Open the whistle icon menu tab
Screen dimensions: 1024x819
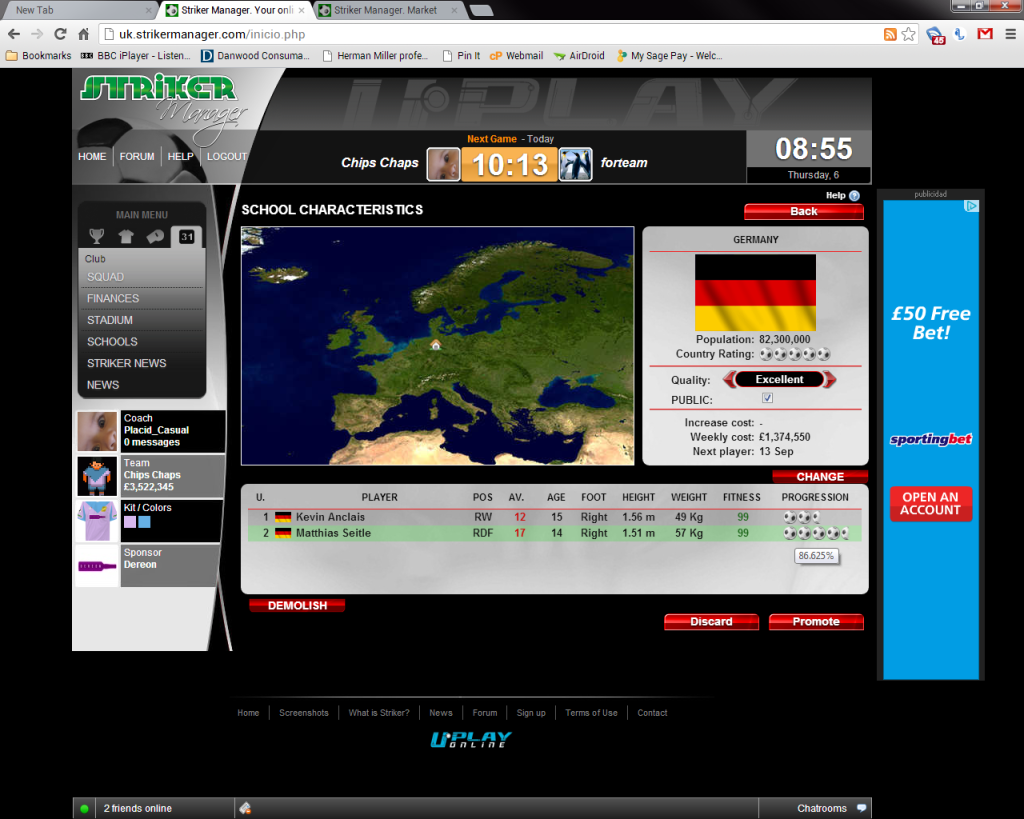[x=155, y=237]
